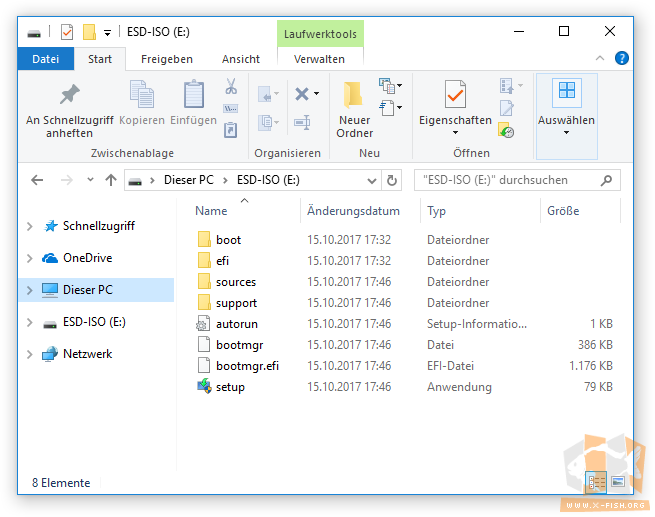Click the Kopieren icon in the ribbon

(x=142, y=94)
